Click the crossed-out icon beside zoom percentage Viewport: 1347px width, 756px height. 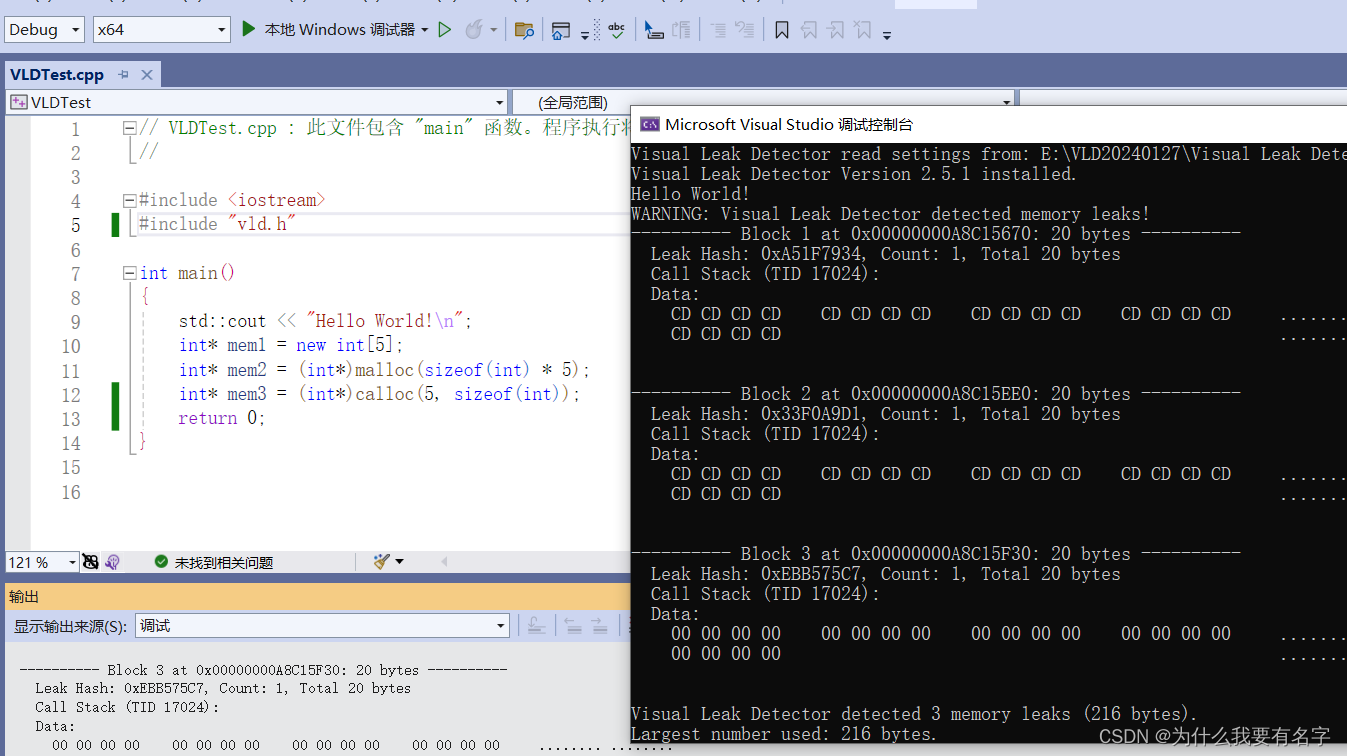(90, 562)
